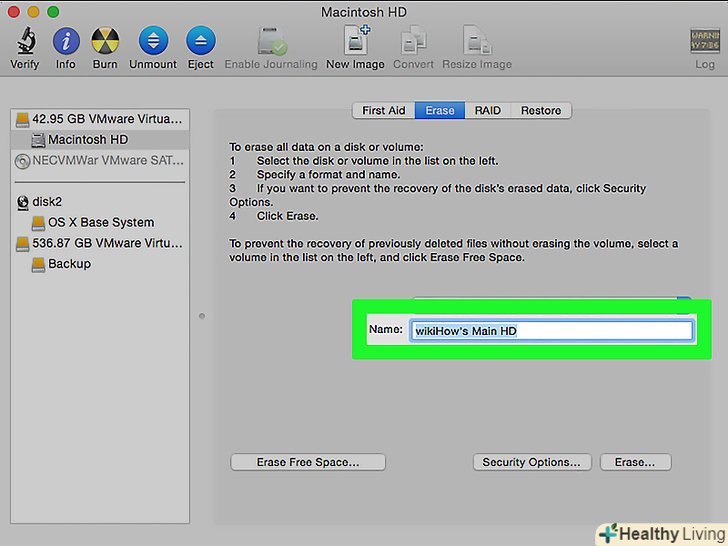The image size is (728, 546).
Task: Switch to the First Aid tab
Action: 384,110
